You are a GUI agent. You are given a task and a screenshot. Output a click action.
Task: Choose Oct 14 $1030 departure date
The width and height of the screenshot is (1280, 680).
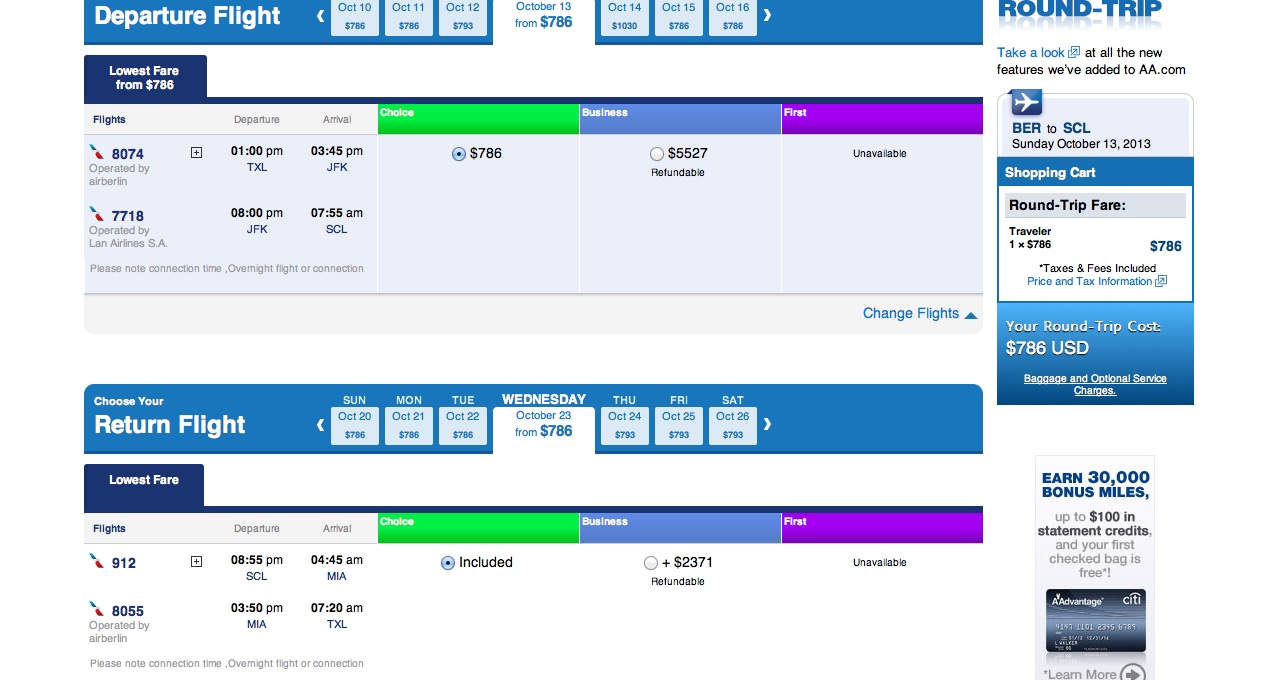pyautogui.click(x=625, y=17)
